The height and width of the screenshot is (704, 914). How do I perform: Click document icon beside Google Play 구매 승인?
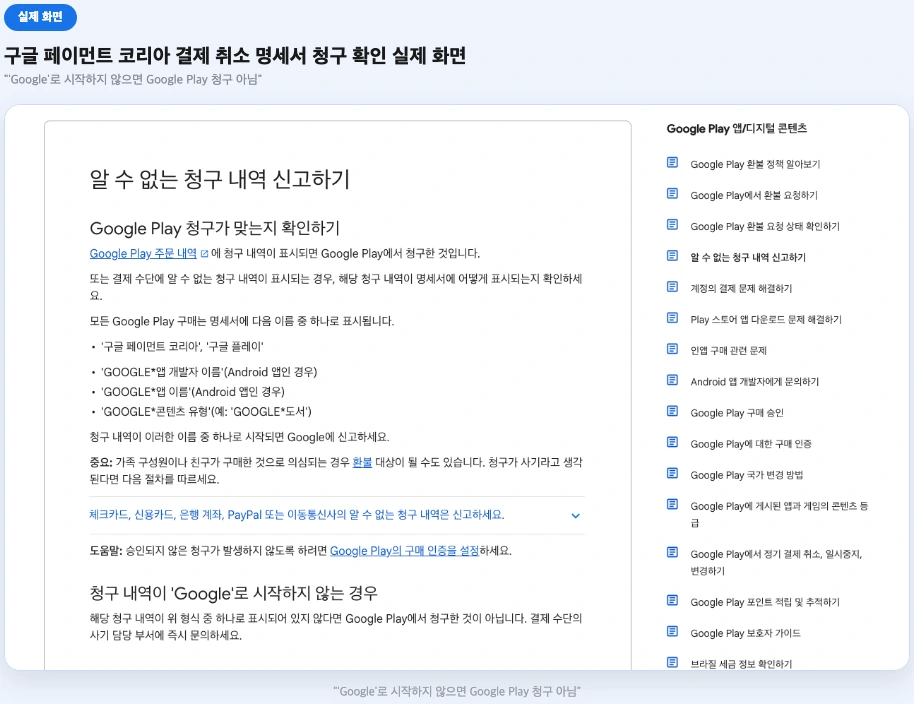click(672, 411)
